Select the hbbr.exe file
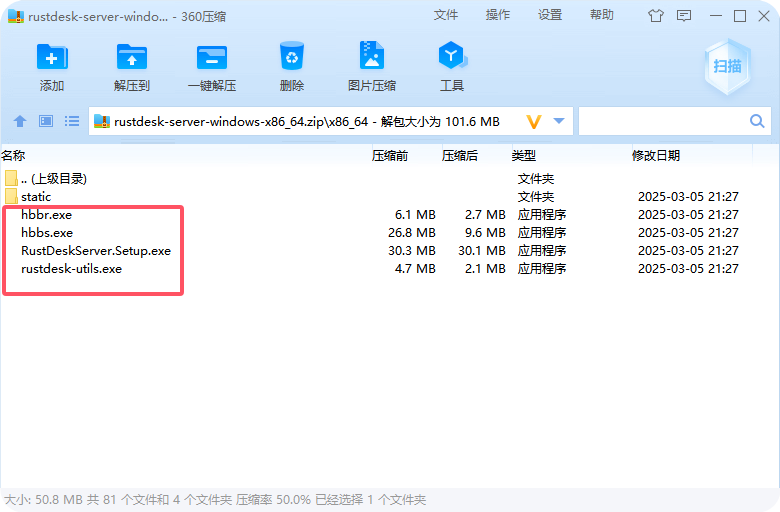 (46, 214)
